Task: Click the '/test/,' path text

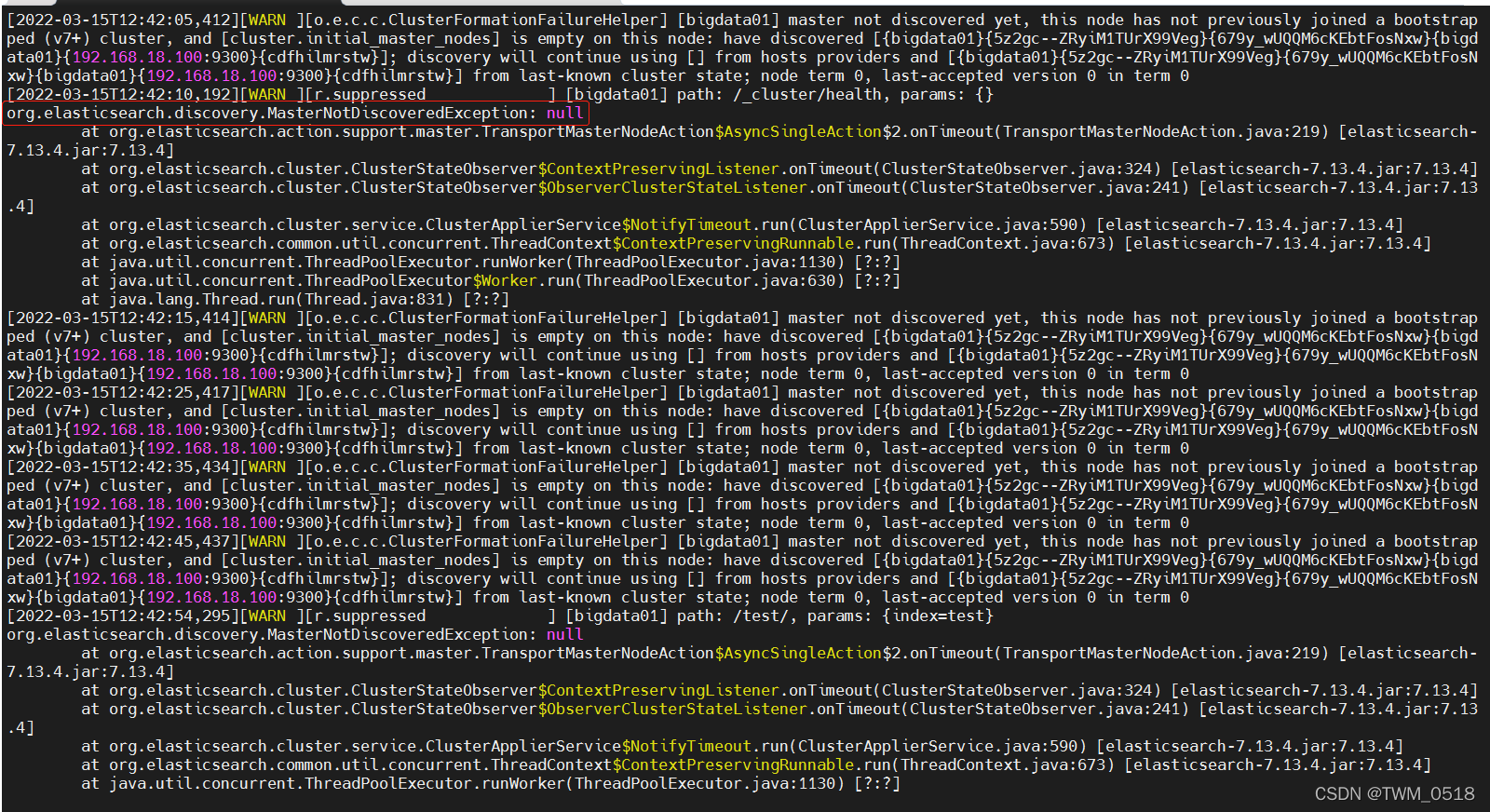Action: tap(765, 616)
